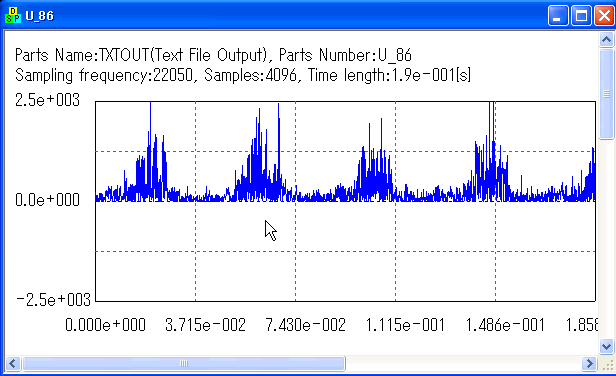Click the Parts Name:TXTOUT header text
Viewport: 616px width, 376px height.
(82, 55)
